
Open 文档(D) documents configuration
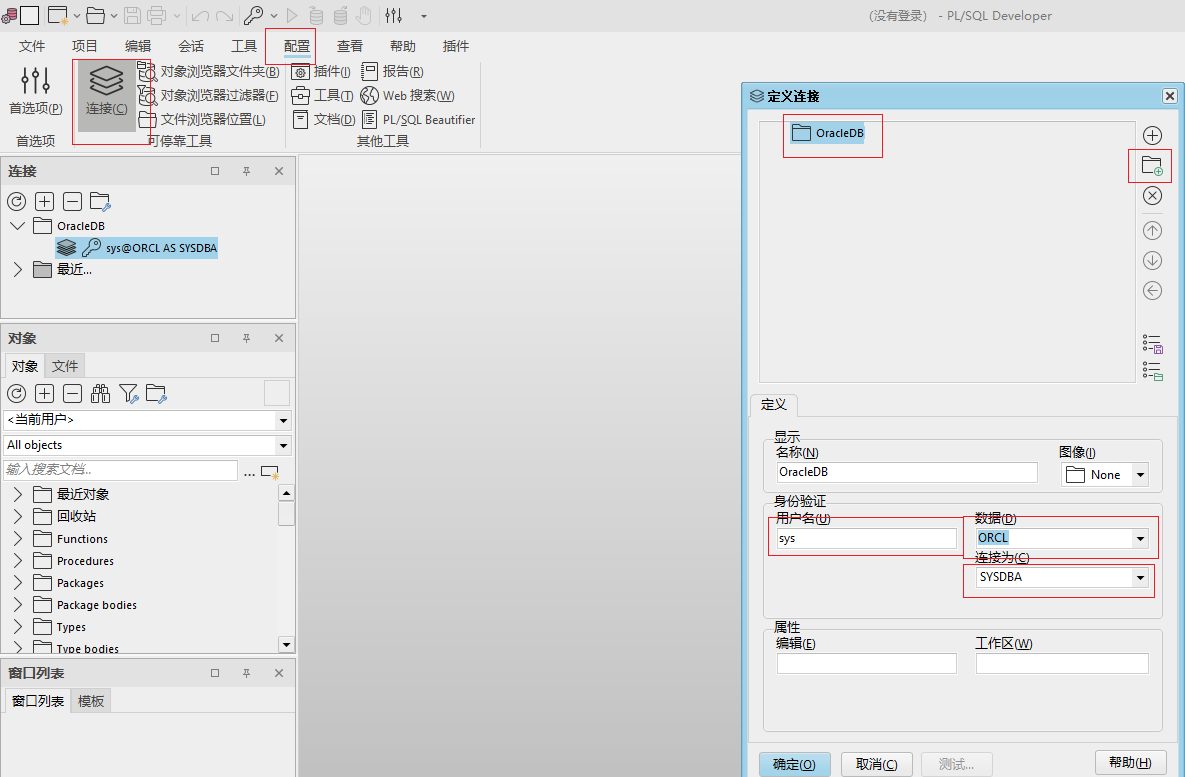click(x=323, y=119)
